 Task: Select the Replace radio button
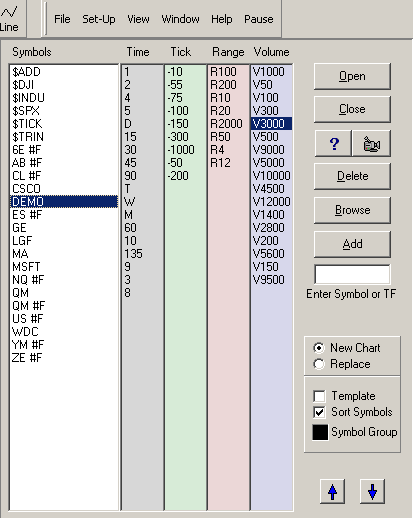pos(319,364)
